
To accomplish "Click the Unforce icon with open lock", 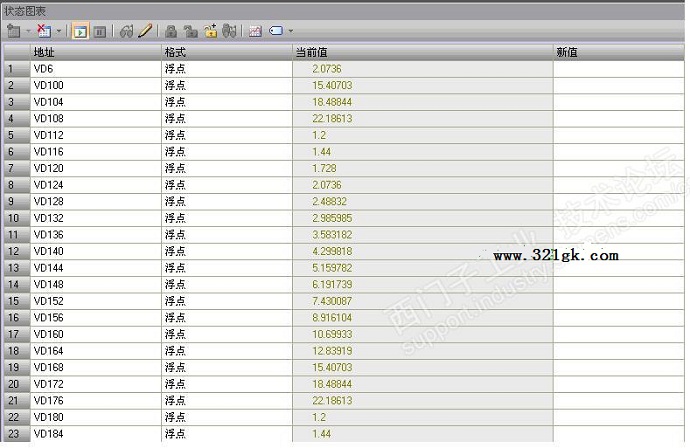I will pyautogui.click(x=190, y=31).
